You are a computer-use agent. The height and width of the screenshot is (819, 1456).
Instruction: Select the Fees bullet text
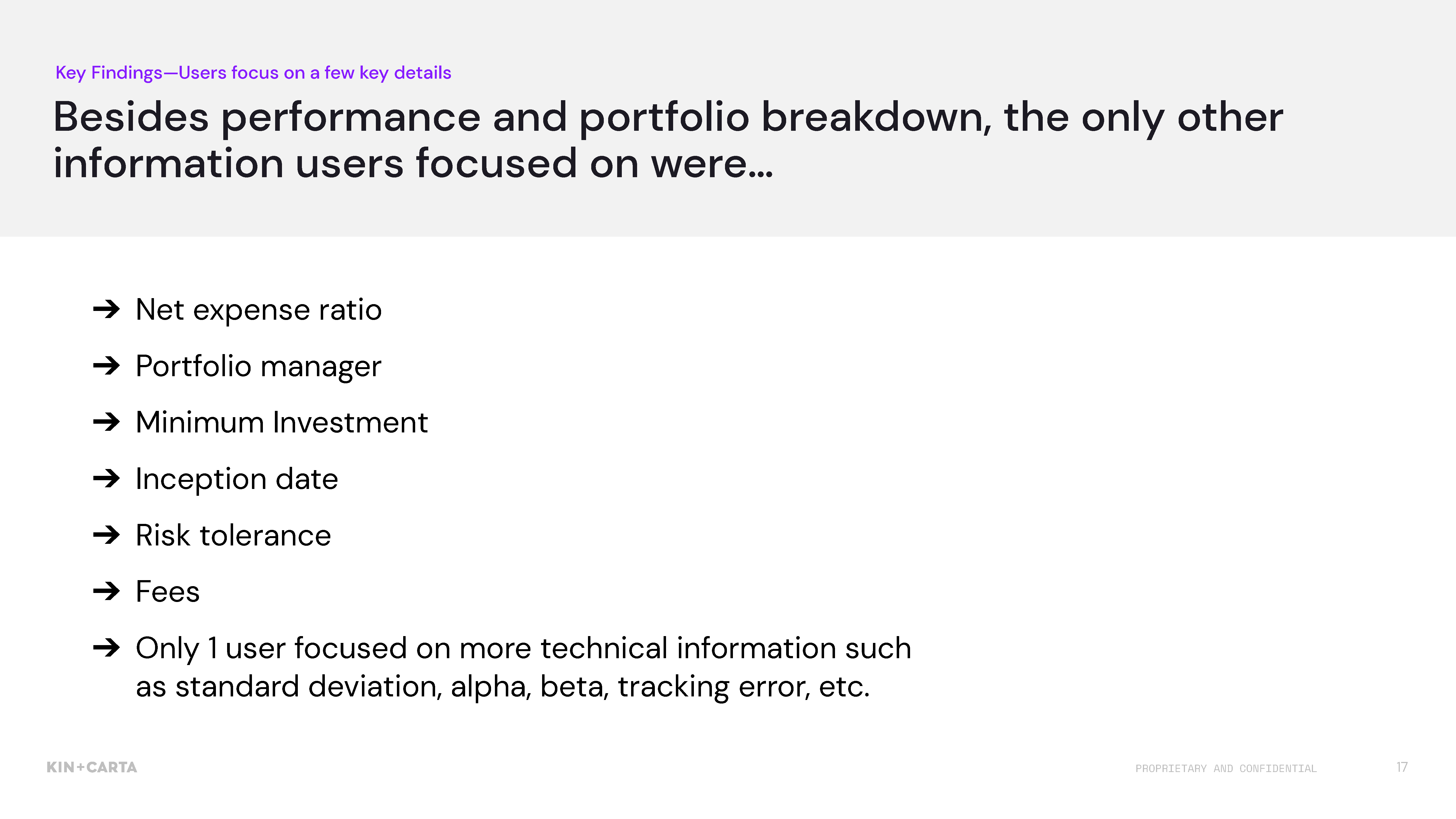coord(168,592)
